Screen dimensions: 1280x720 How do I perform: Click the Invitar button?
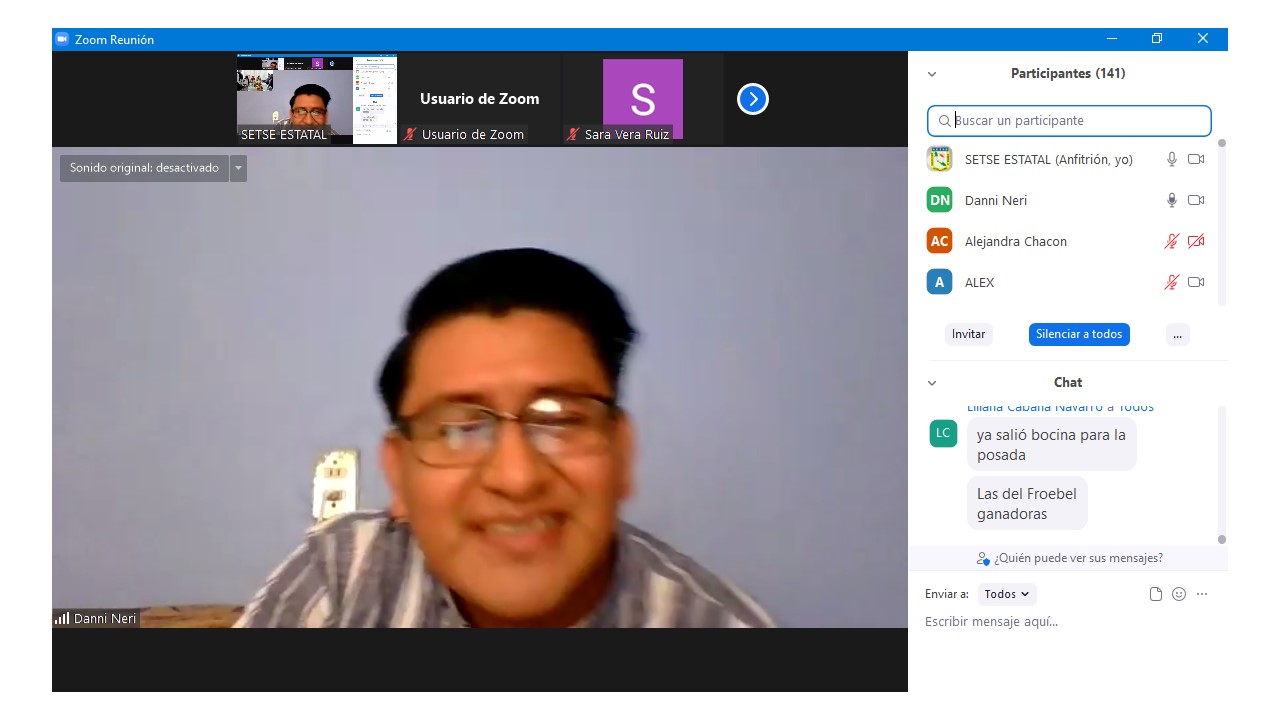click(x=968, y=334)
